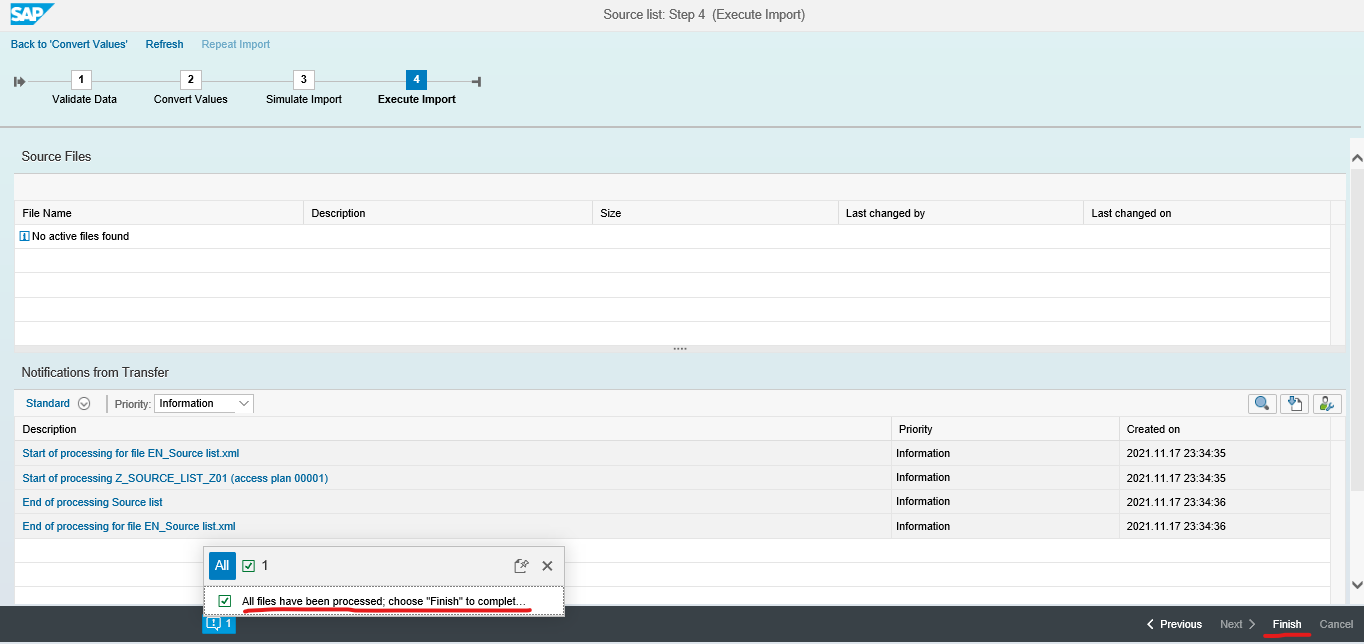Toggle the green success filter checkbox in popup
Image resolution: width=1364 pixels, height=644 pixels.
tap(246, 565)
